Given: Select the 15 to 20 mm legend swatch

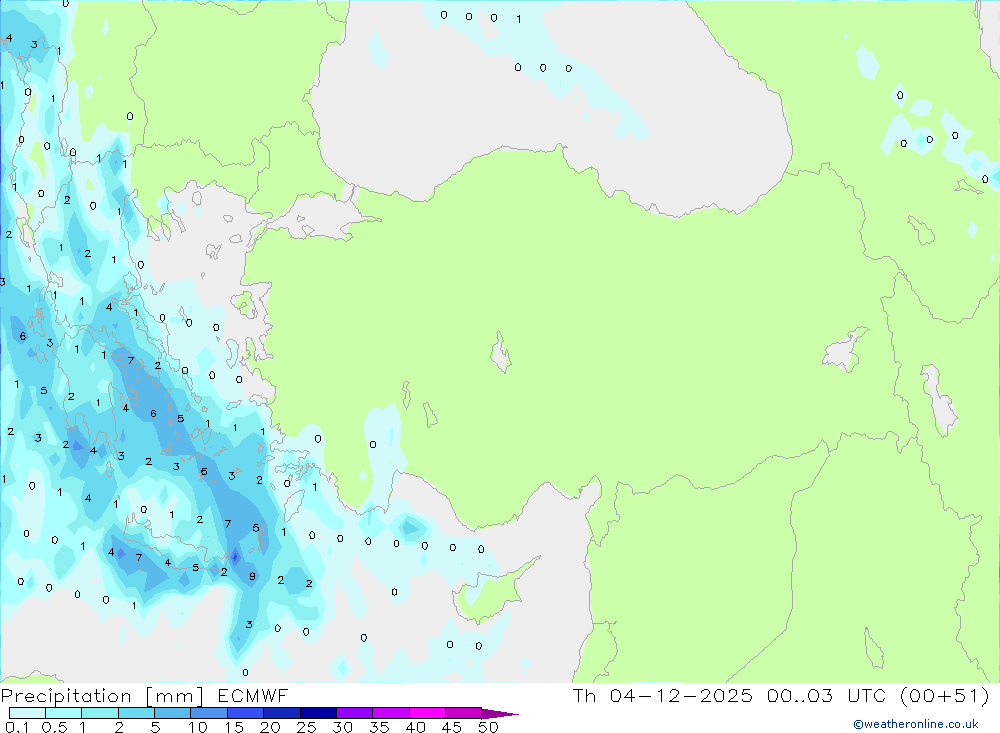Looking at the screenshot, I should [246, 713].
